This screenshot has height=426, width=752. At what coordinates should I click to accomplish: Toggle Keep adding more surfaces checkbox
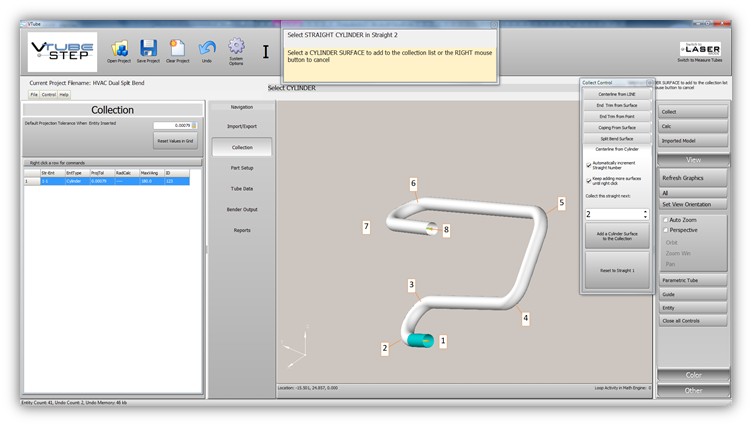point(587,181)
